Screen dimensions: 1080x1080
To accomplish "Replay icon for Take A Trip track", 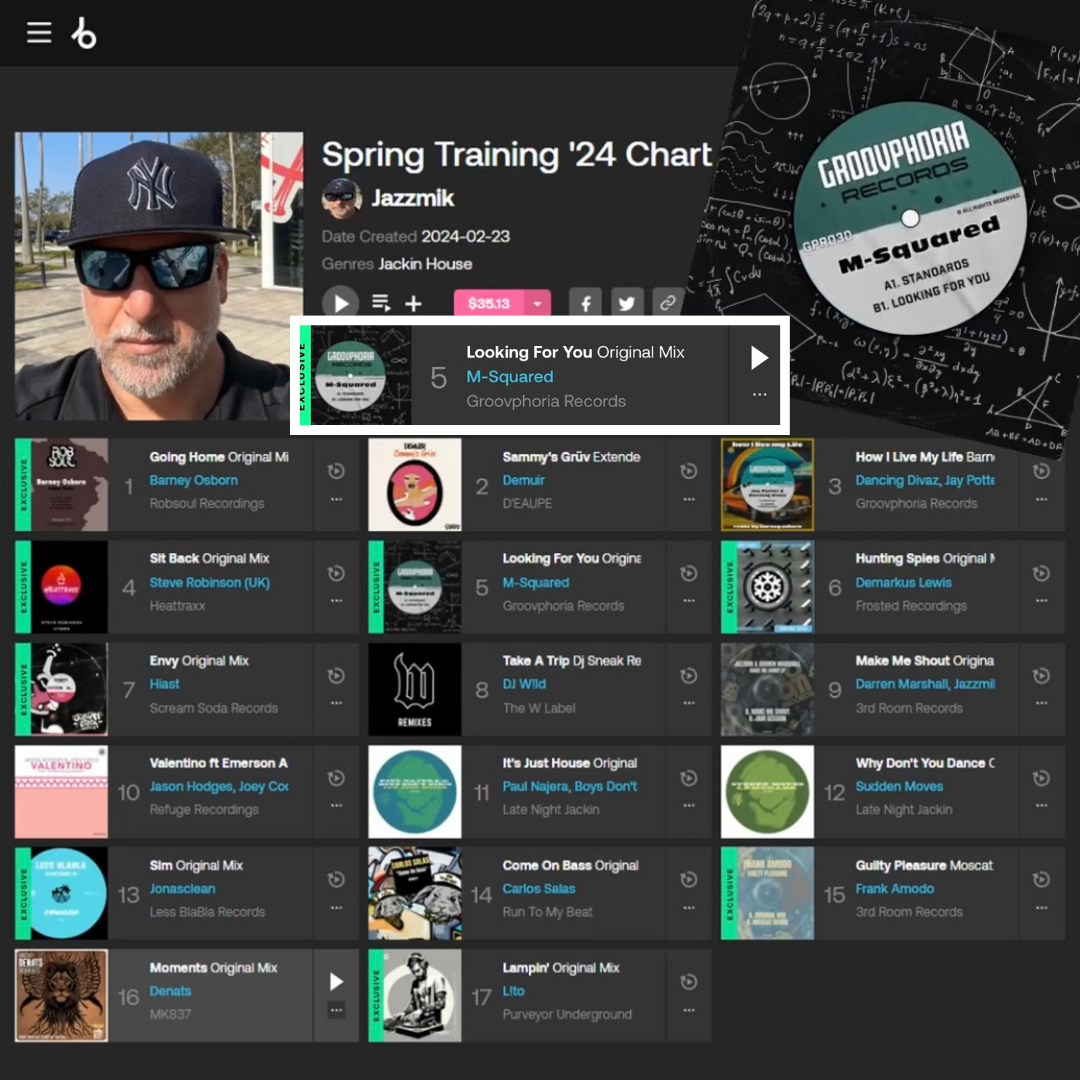I will coord(689,676).
